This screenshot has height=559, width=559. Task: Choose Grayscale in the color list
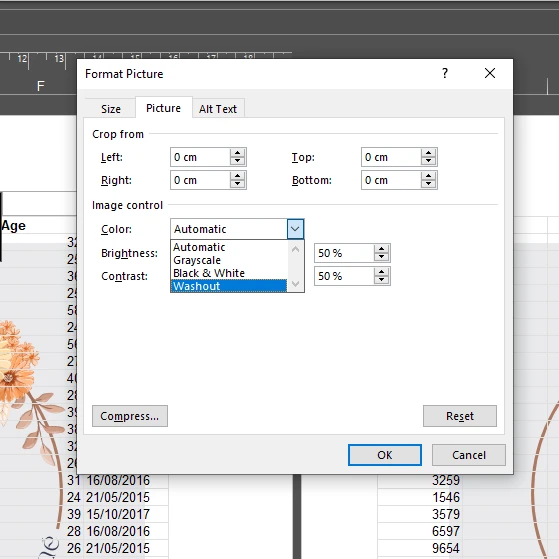229,260
